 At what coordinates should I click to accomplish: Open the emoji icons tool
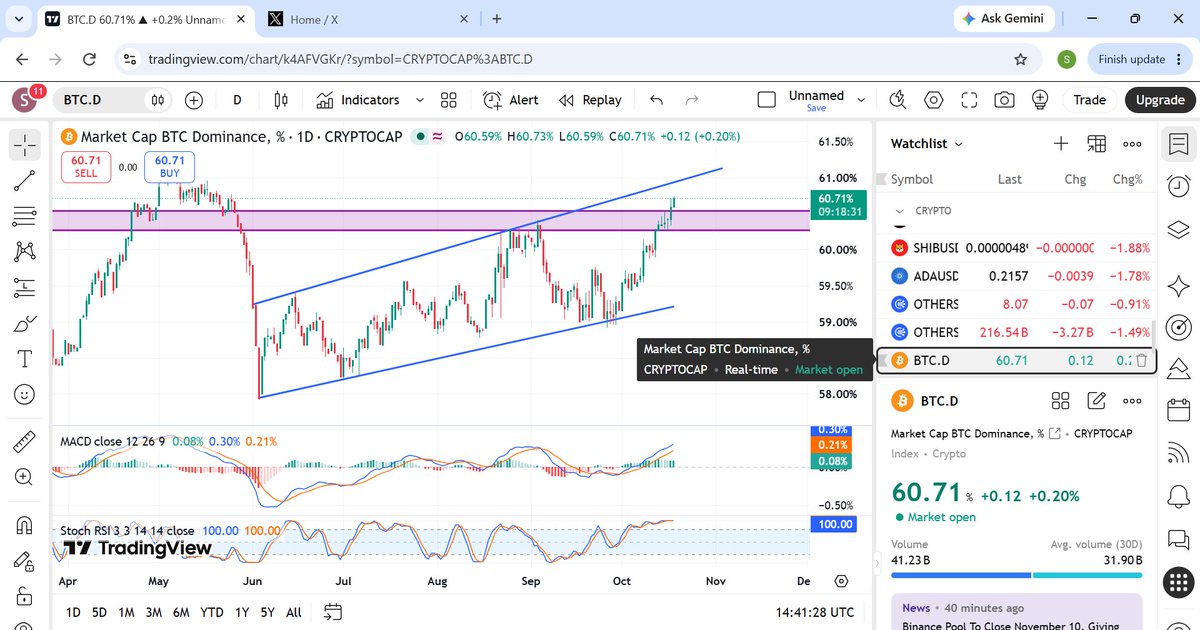click(x=25, y=395)
